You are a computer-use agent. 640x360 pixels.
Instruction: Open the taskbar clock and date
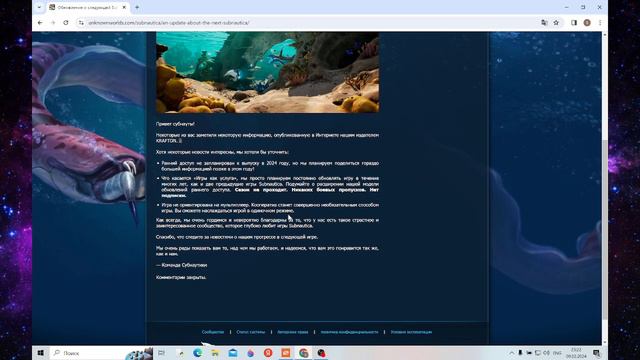point(576,353)
